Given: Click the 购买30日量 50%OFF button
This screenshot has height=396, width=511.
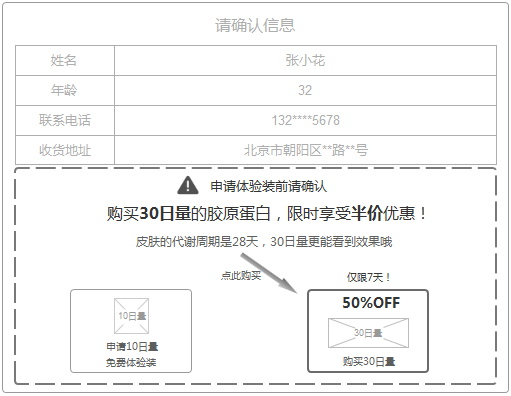Looking at the screenshot, I should 368,331.
